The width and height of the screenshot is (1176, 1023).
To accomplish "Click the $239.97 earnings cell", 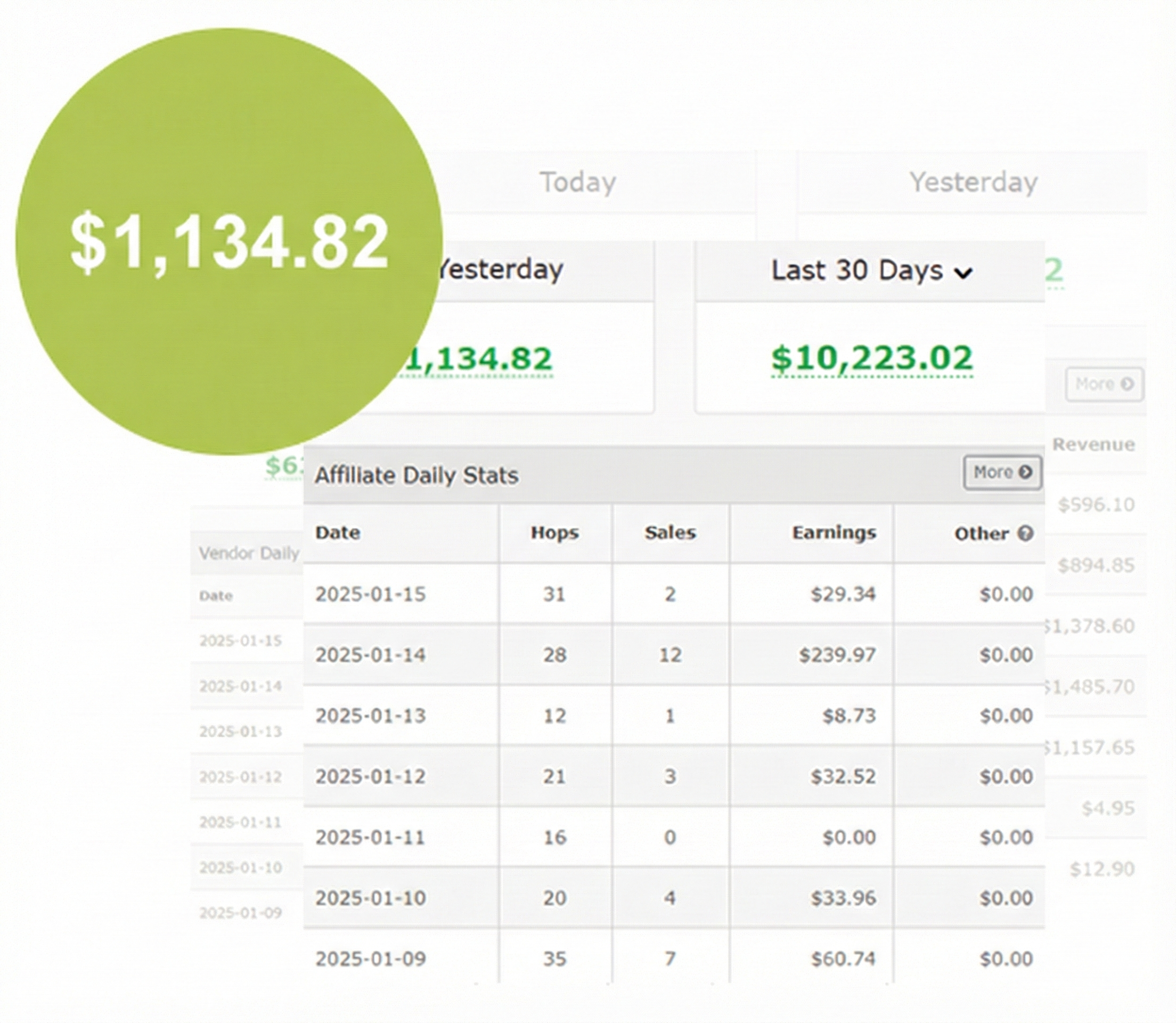I will coord(837,655).
